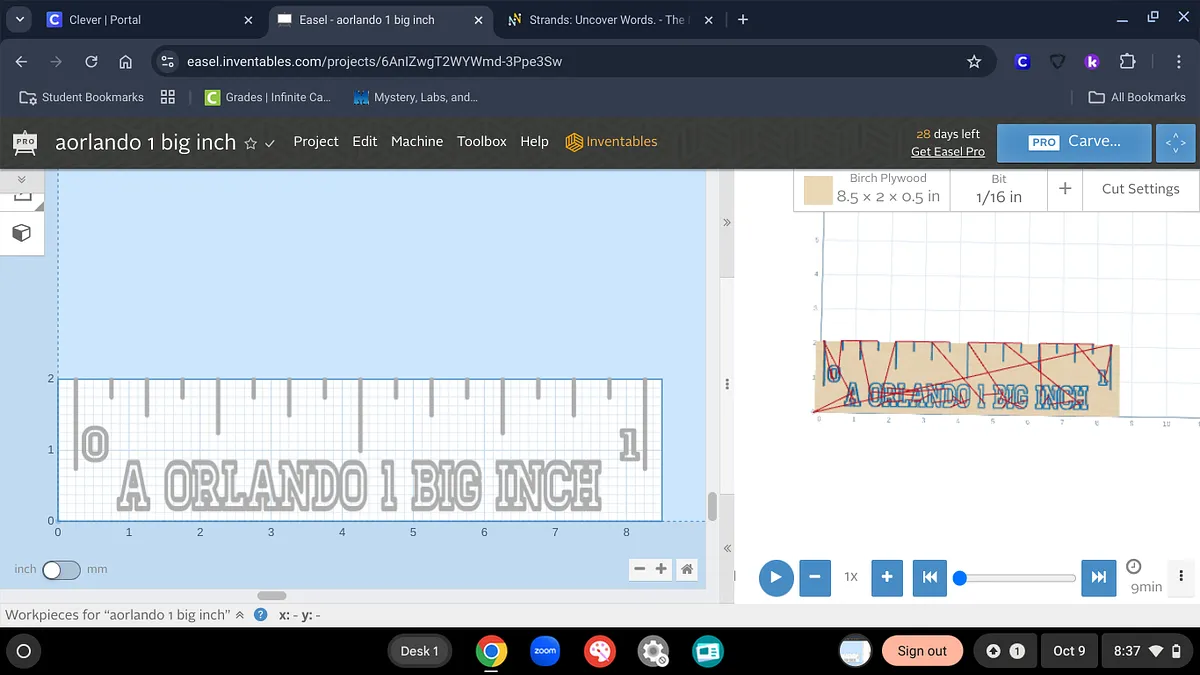Open the Cut Settings panel
Image resolution: width=1200 pixels, height=675 pixels.
pos(1140,188)
